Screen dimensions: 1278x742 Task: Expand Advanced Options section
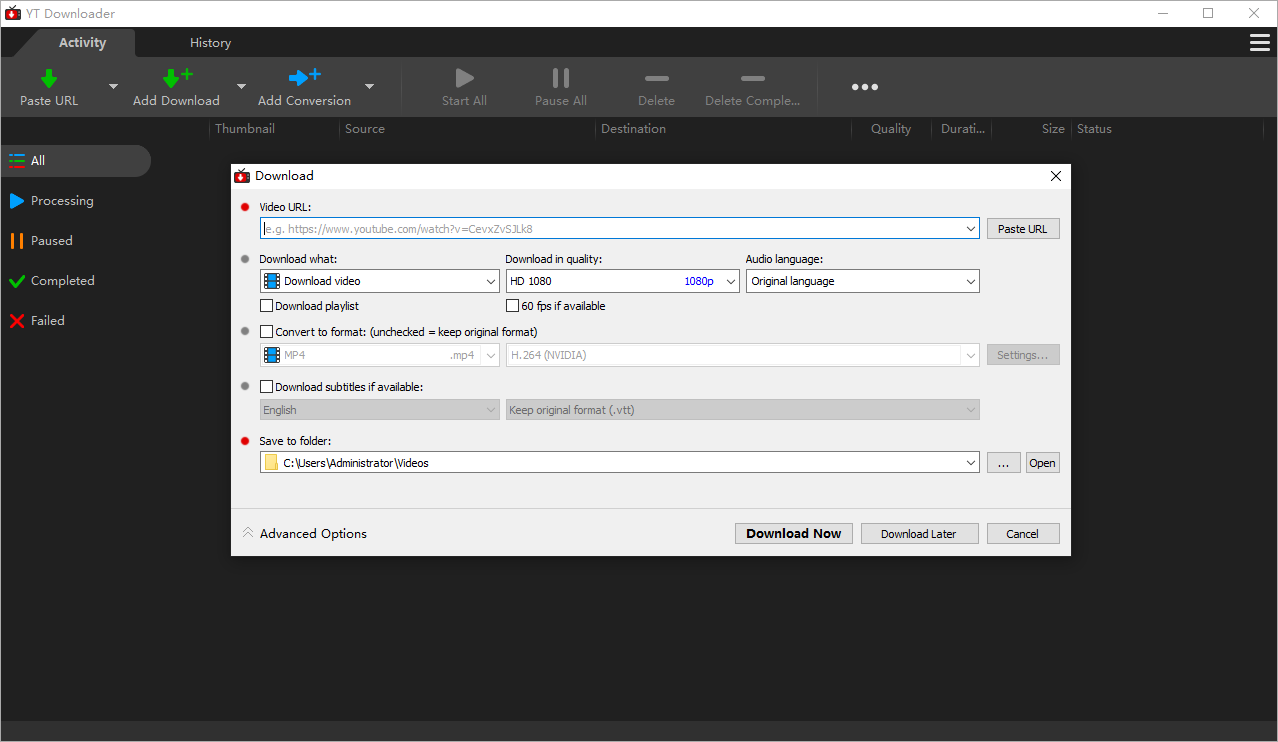pos(305,534)
